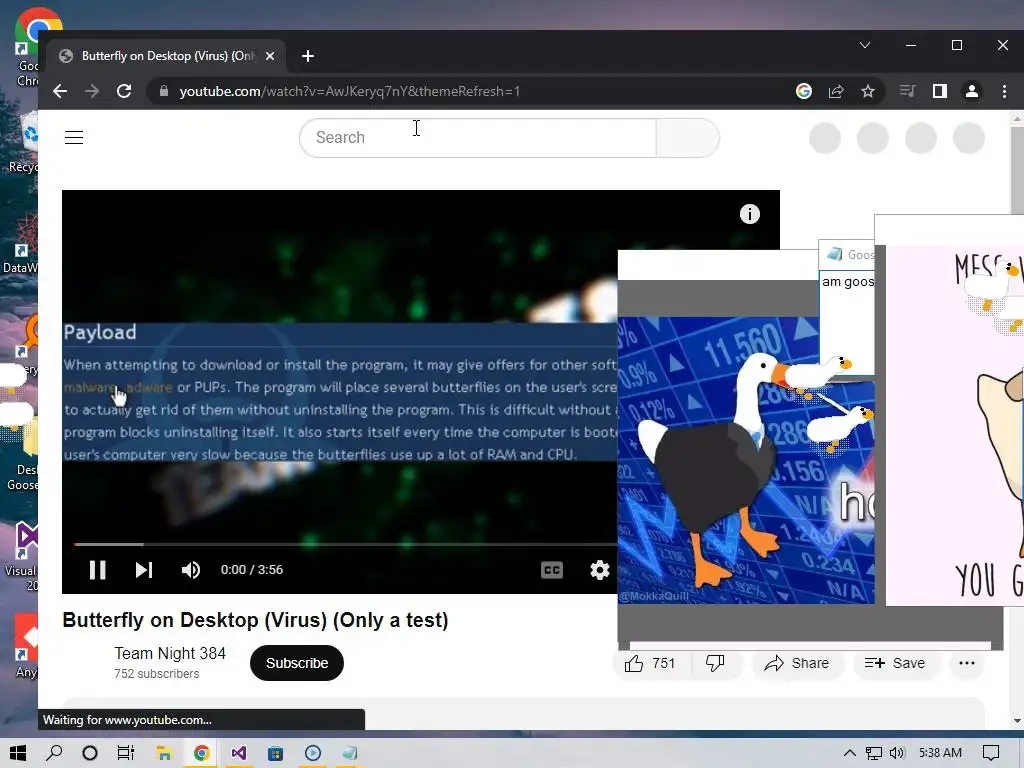1024x768 pixels.
Task: Open the Team Night 384 channel
Action: (x=170, y=653)
